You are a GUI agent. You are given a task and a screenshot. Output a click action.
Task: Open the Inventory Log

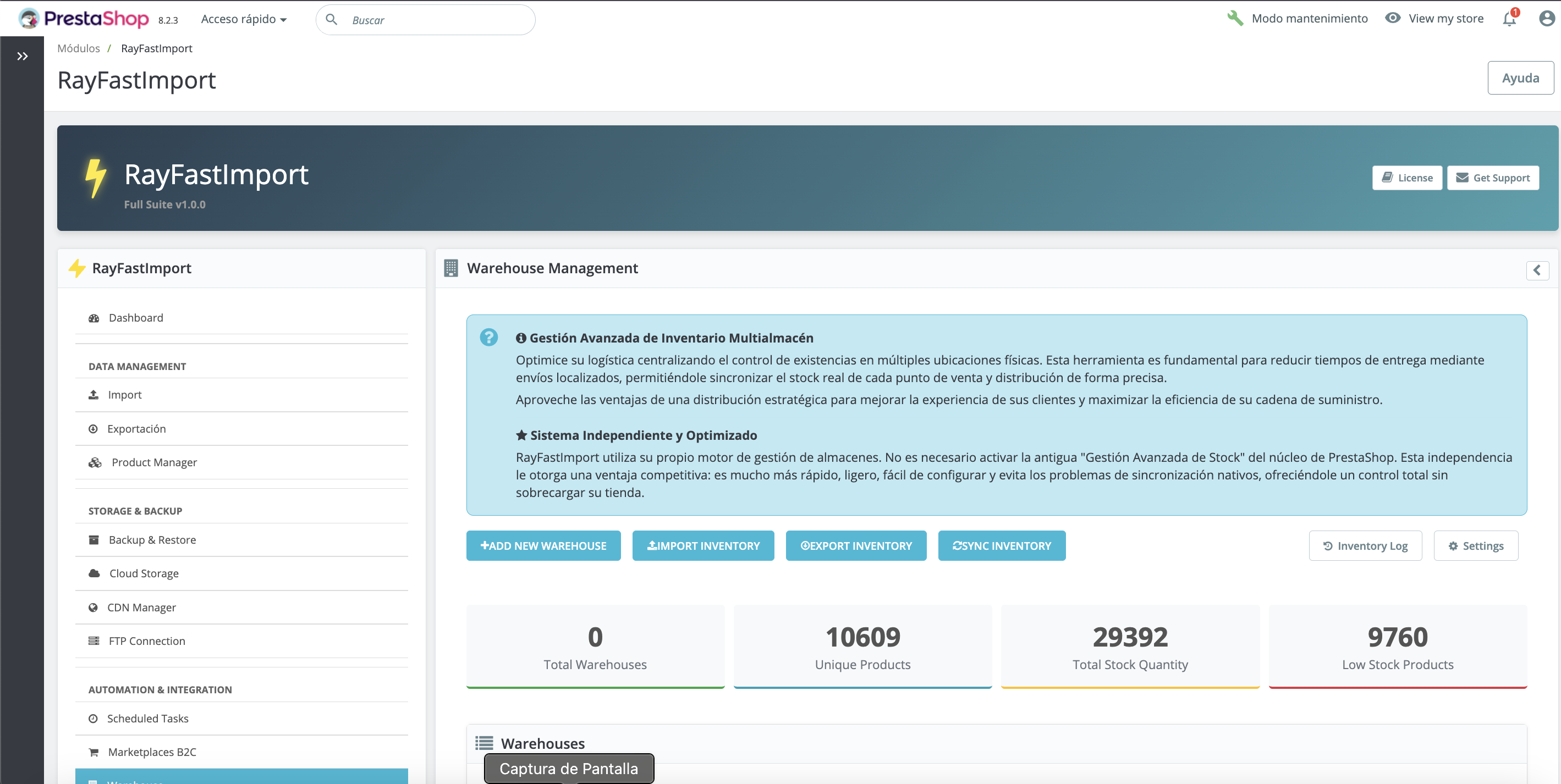(x=1365, y=545)
